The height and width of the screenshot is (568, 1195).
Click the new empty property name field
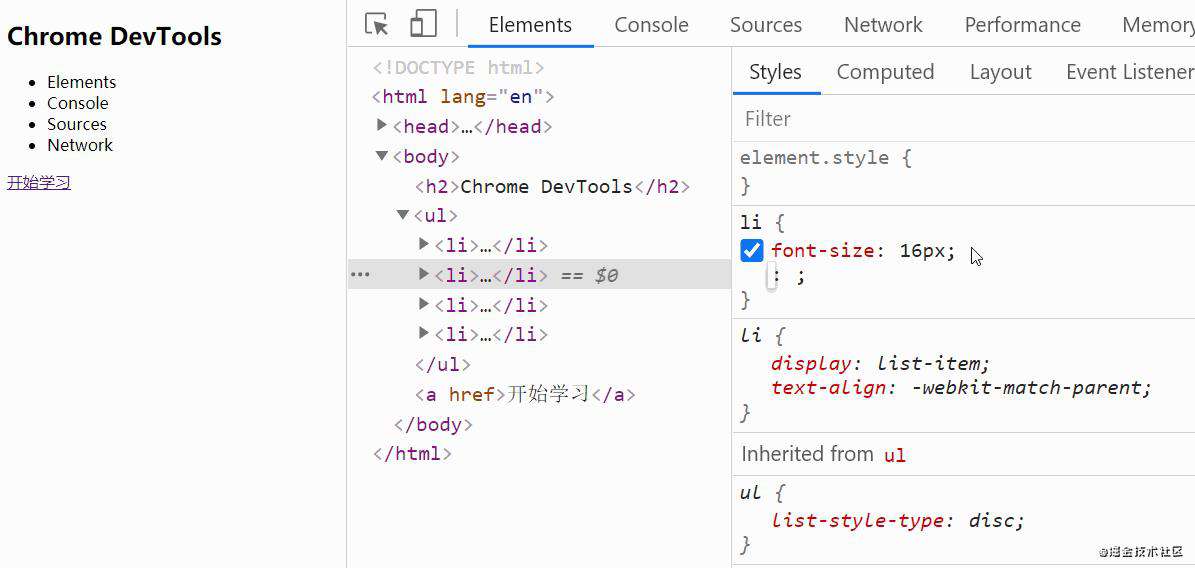(x=771, y=278)
